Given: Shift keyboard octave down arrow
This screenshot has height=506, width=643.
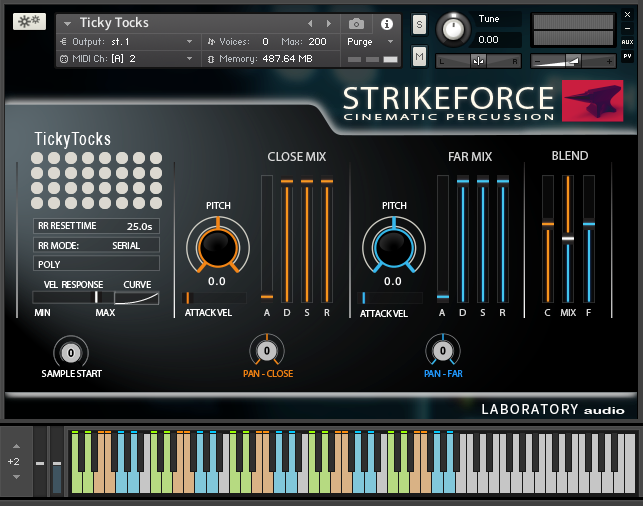Looking at the screenshot, I should 16,477.
